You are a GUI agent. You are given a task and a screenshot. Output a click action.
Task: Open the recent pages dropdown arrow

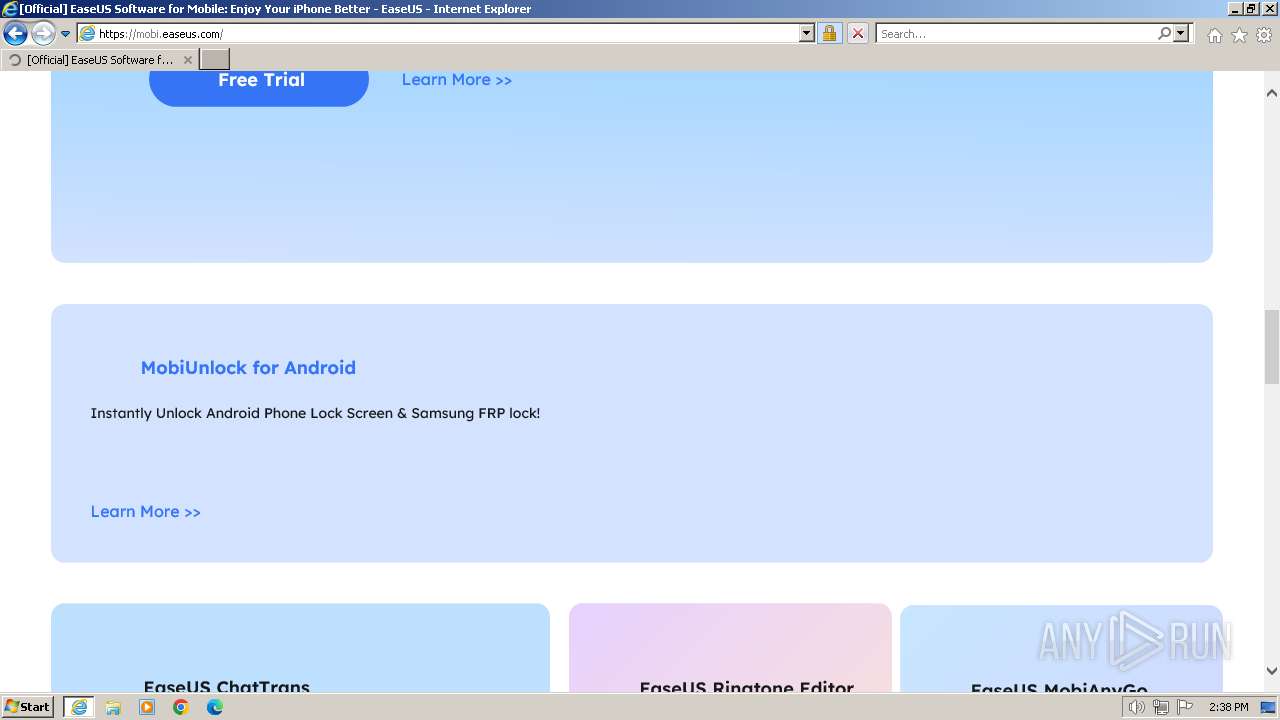[66, 34]
